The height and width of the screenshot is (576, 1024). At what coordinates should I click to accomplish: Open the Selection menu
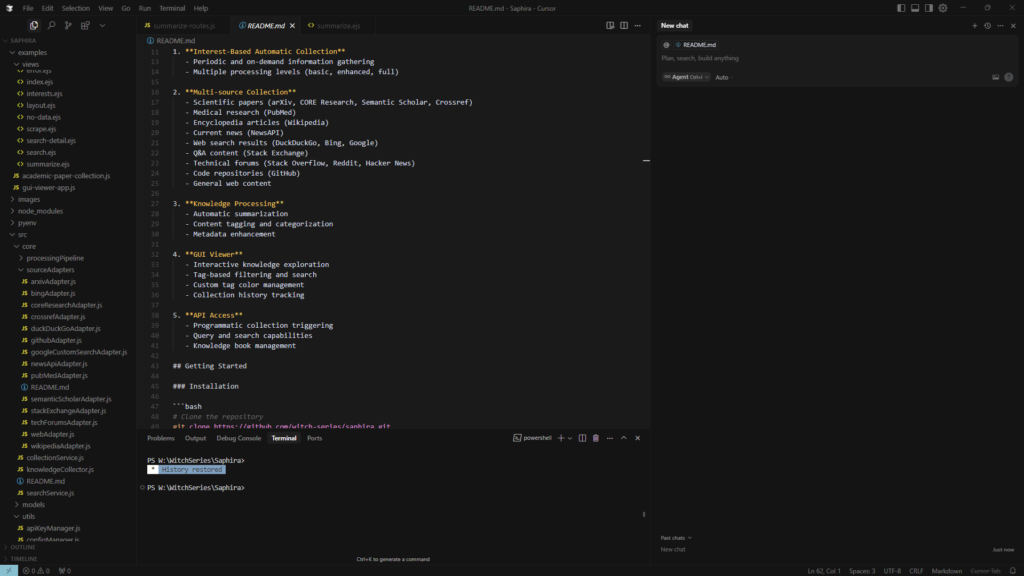pyautogui.click(x=76, y=8)
